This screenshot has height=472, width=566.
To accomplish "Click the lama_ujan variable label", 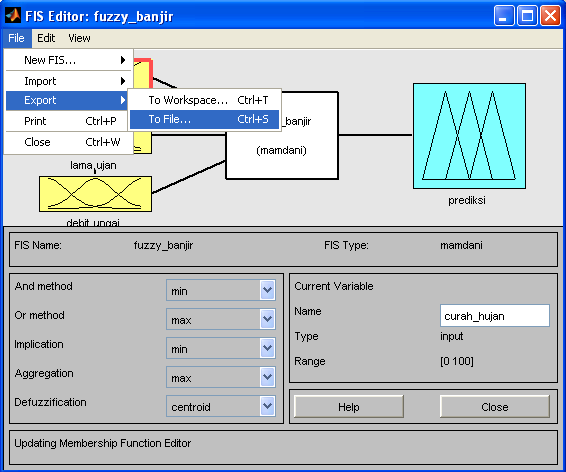I will [x=93, y=165].
